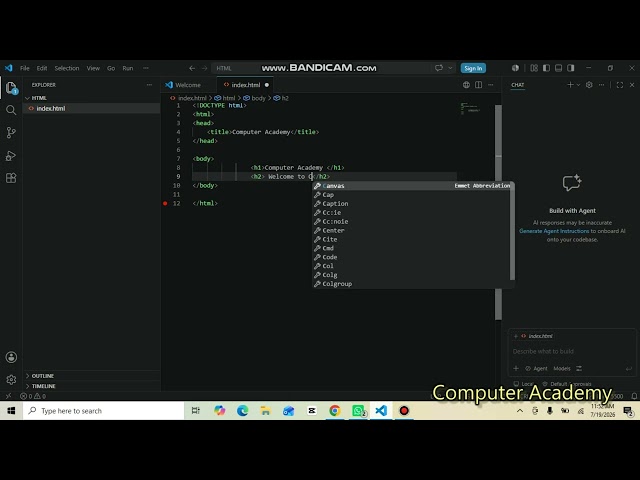640x480 pixels.
Task: Toggle breakpoint on line 12
Action: click(165, 203)
